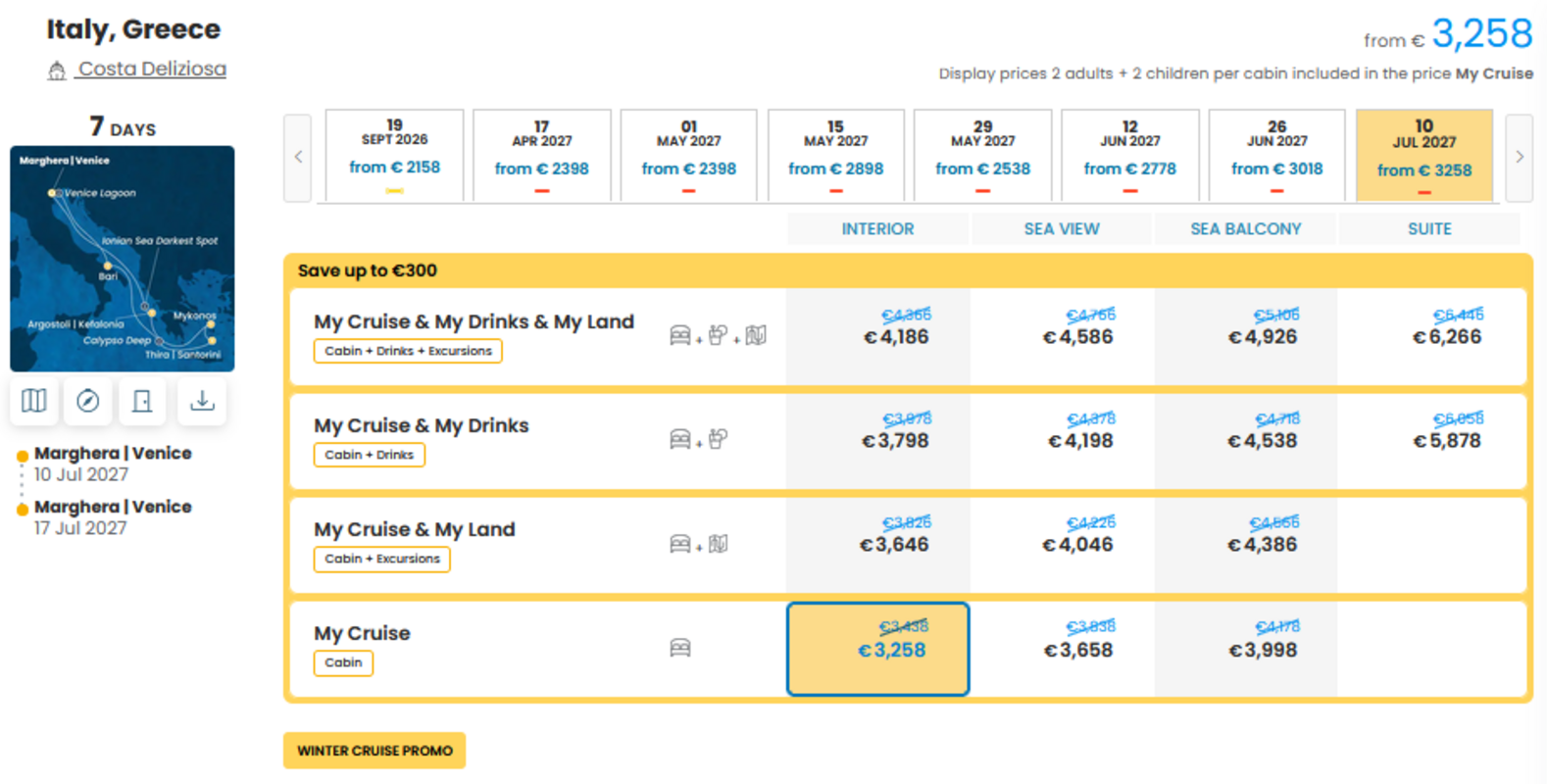This screenshot has width=1547, height=784.
Task: Show earlier departure dates with left arrow
Action: pos(298,157)
